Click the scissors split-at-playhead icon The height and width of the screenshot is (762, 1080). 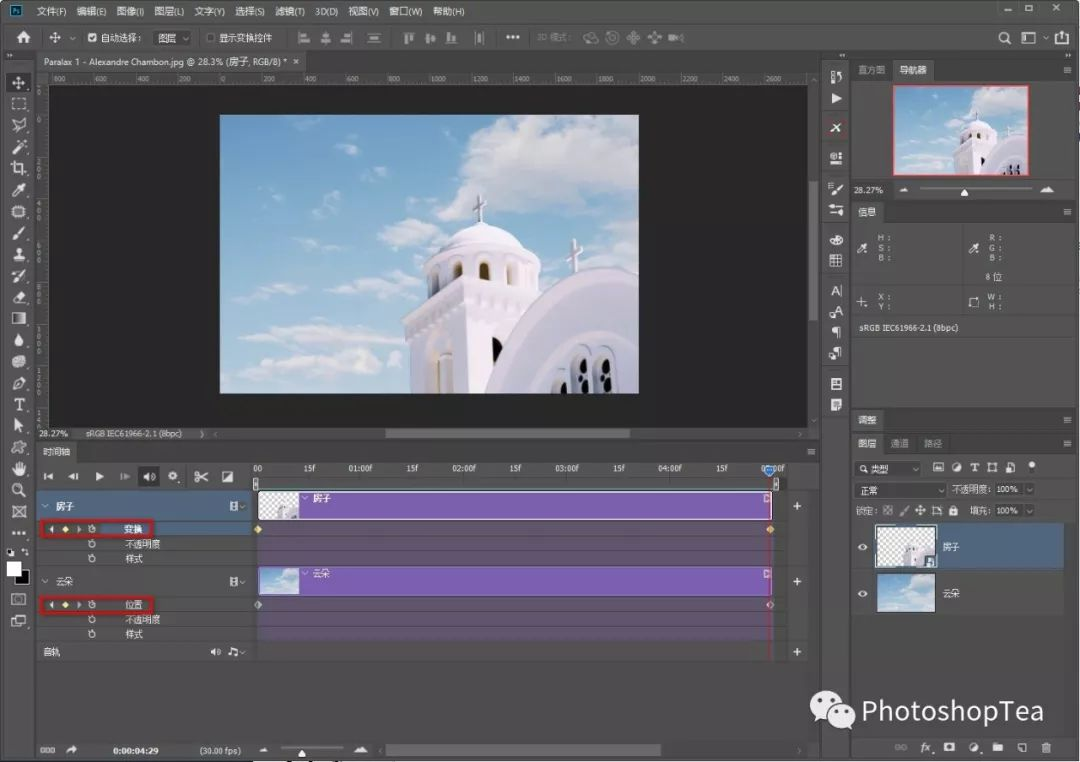point(201,477)
